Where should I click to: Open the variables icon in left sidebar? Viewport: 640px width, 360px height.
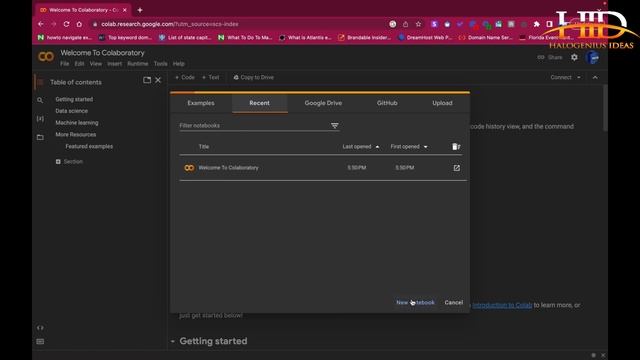click(x=40, y=119)
